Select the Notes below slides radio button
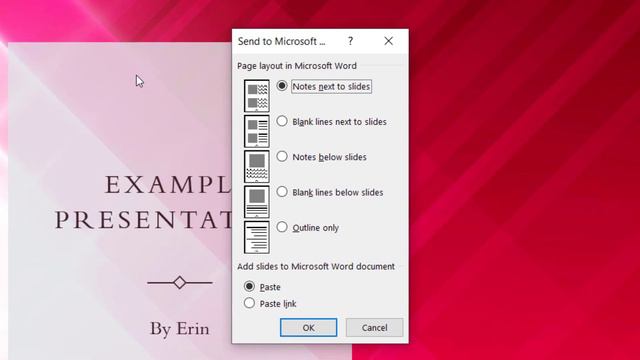Image resolution: width=640 pixels, height=360 pixels. [x=282, y=156]
